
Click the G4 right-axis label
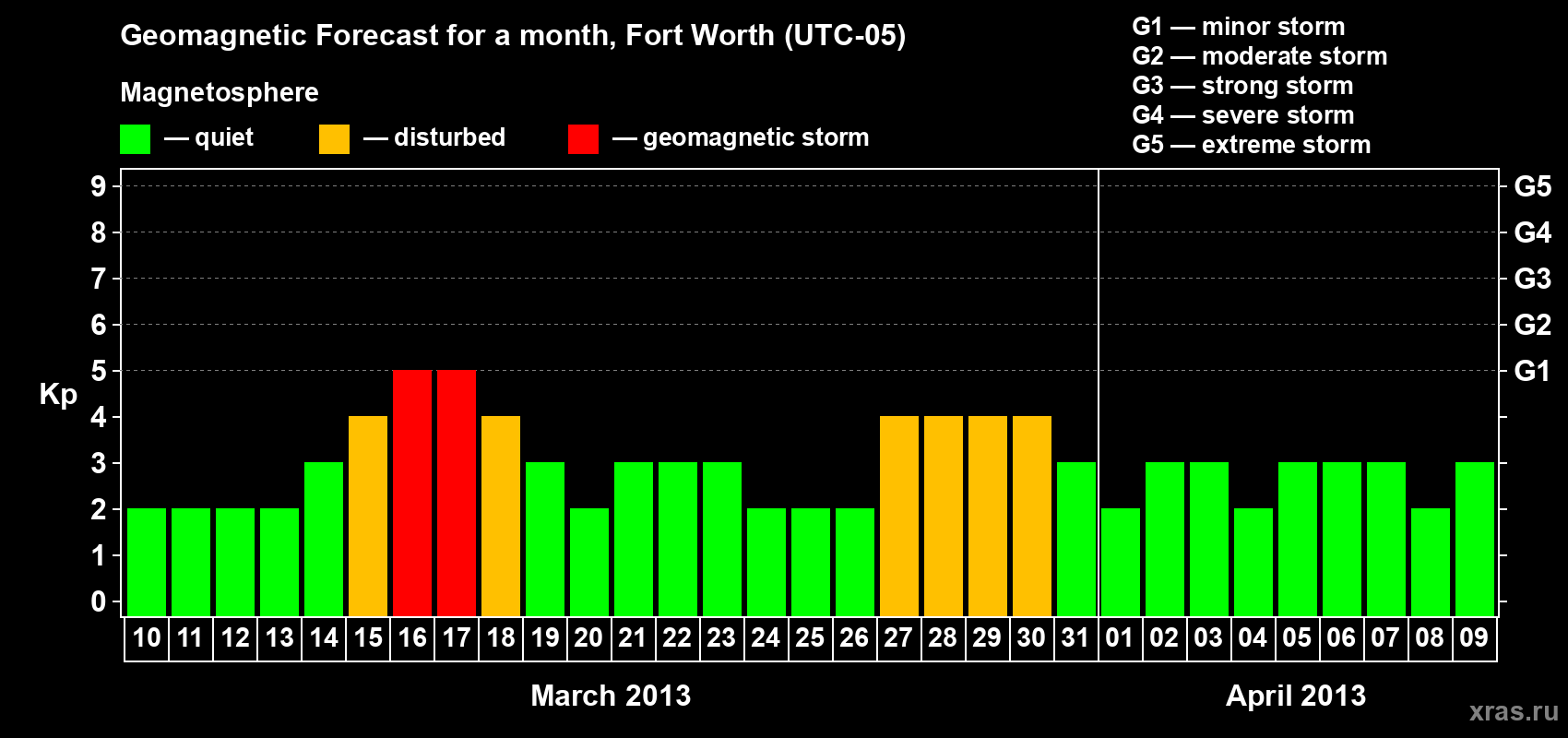(1533, 232)
